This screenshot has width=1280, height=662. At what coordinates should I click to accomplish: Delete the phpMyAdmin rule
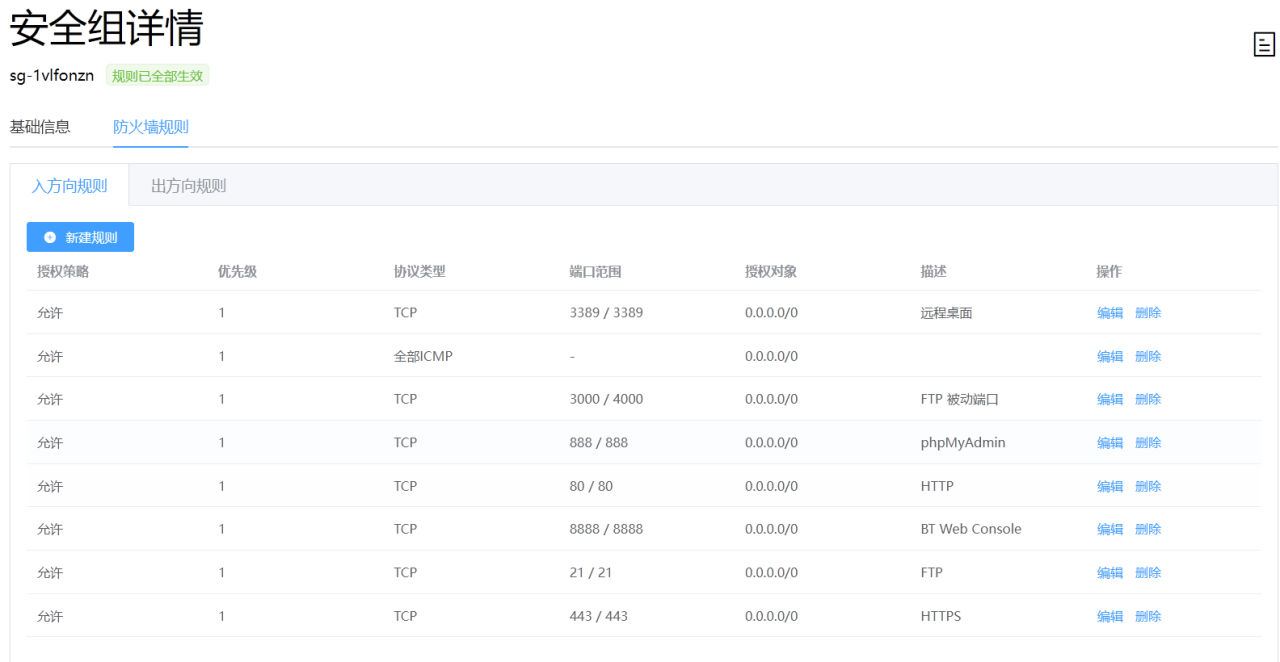1148,443
